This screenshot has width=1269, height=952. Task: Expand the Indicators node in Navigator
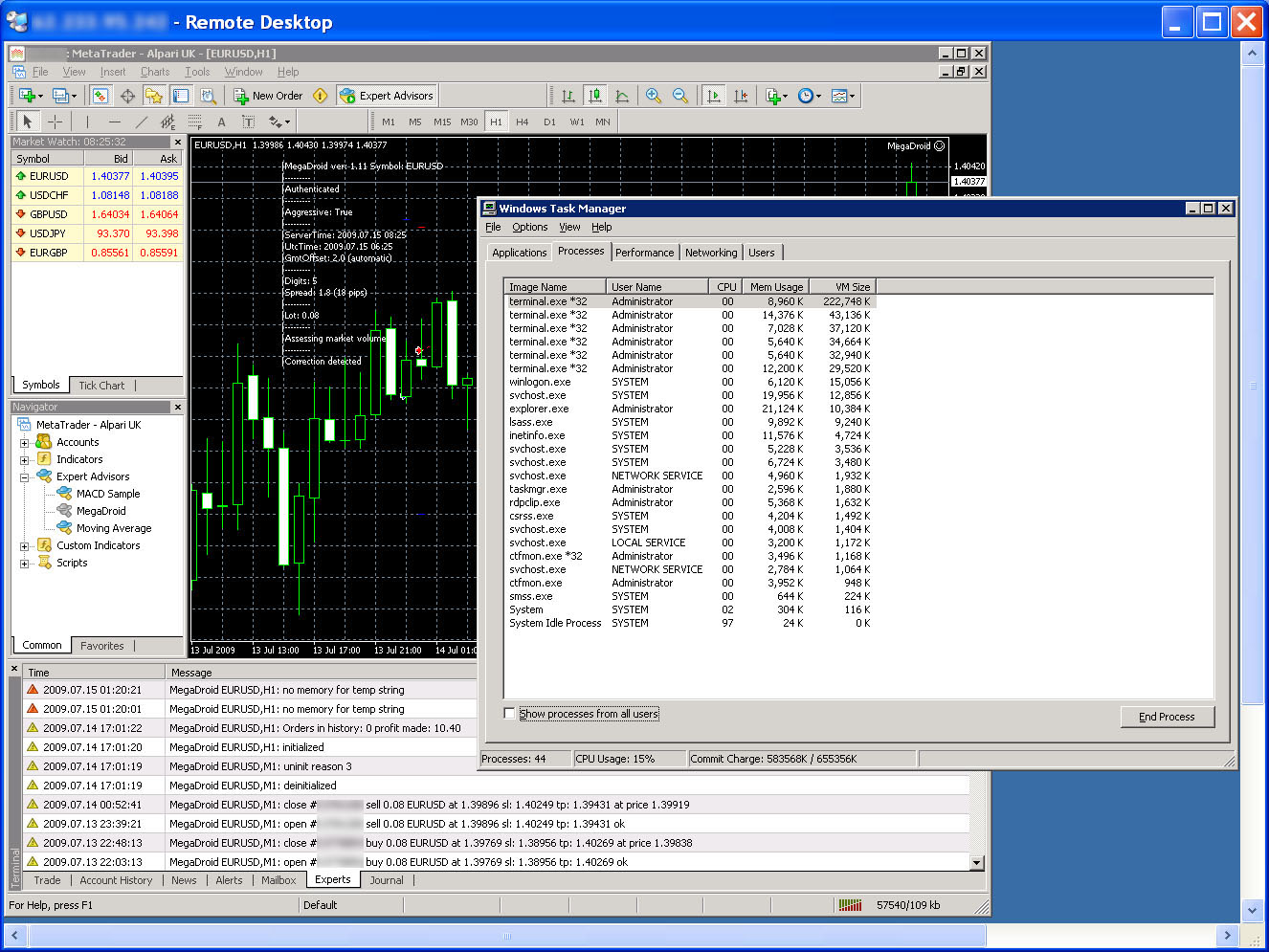(24, 460)
